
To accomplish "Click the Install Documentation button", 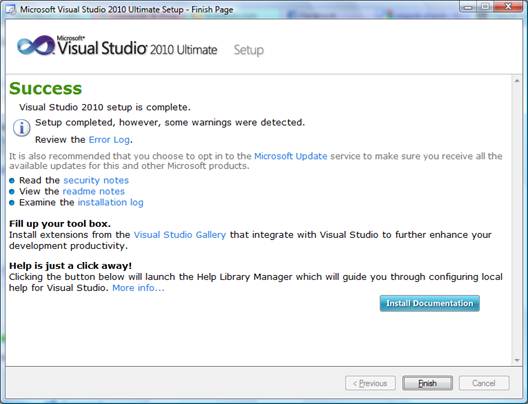I will [x=430, y=303].
